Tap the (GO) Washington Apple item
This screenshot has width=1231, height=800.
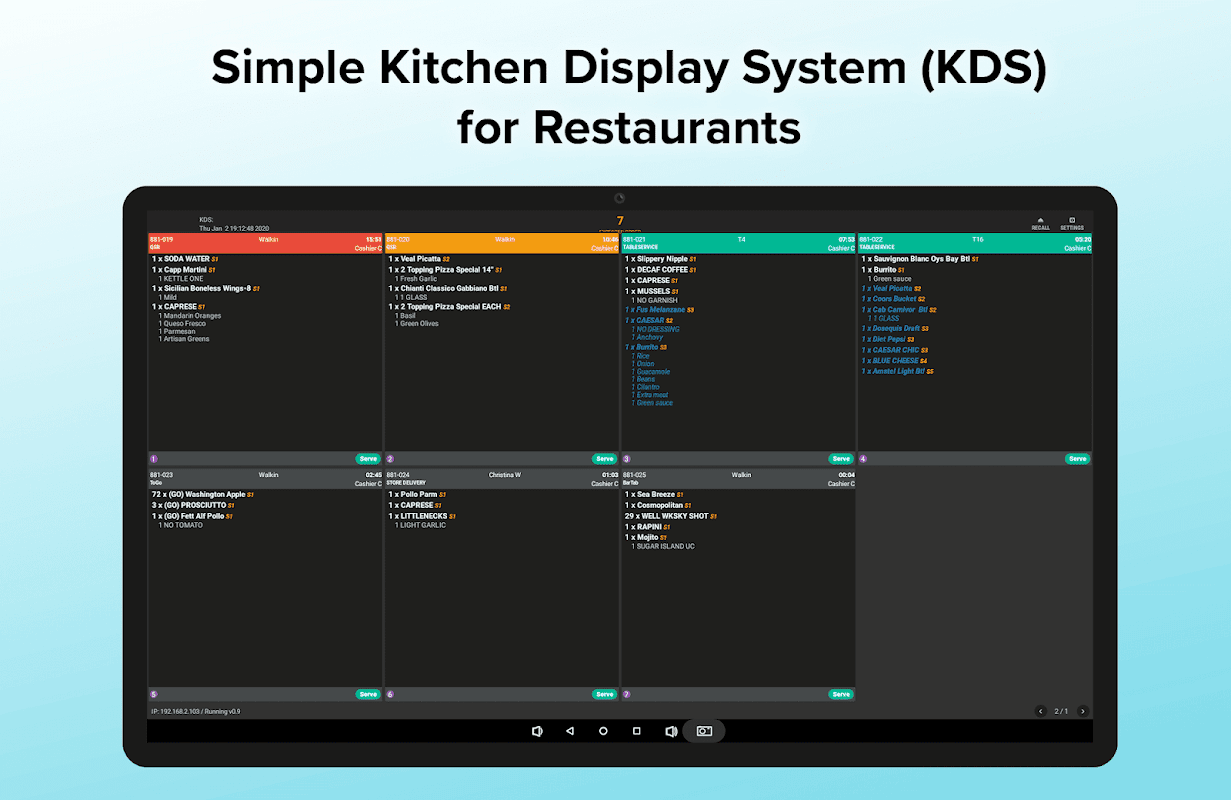pos(203,494)
